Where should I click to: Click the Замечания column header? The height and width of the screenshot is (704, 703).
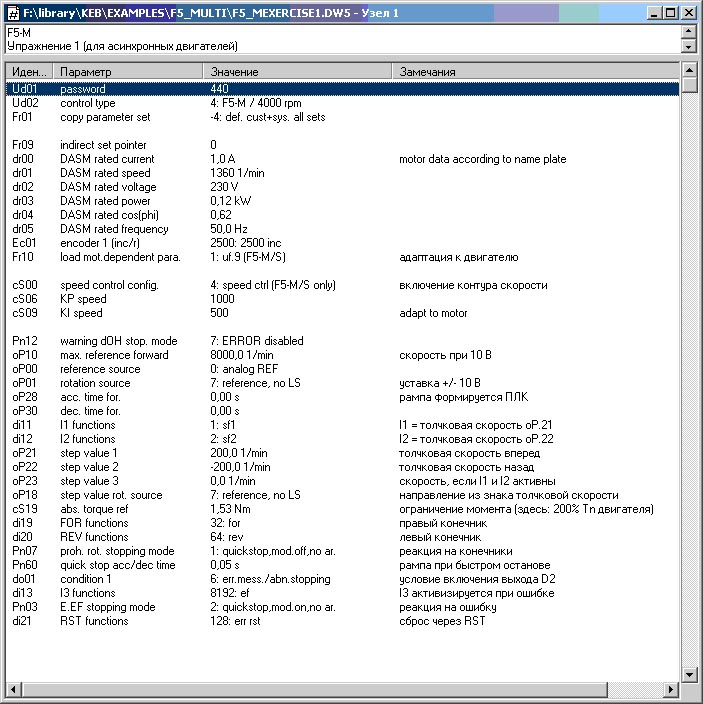tap(535, 72)
